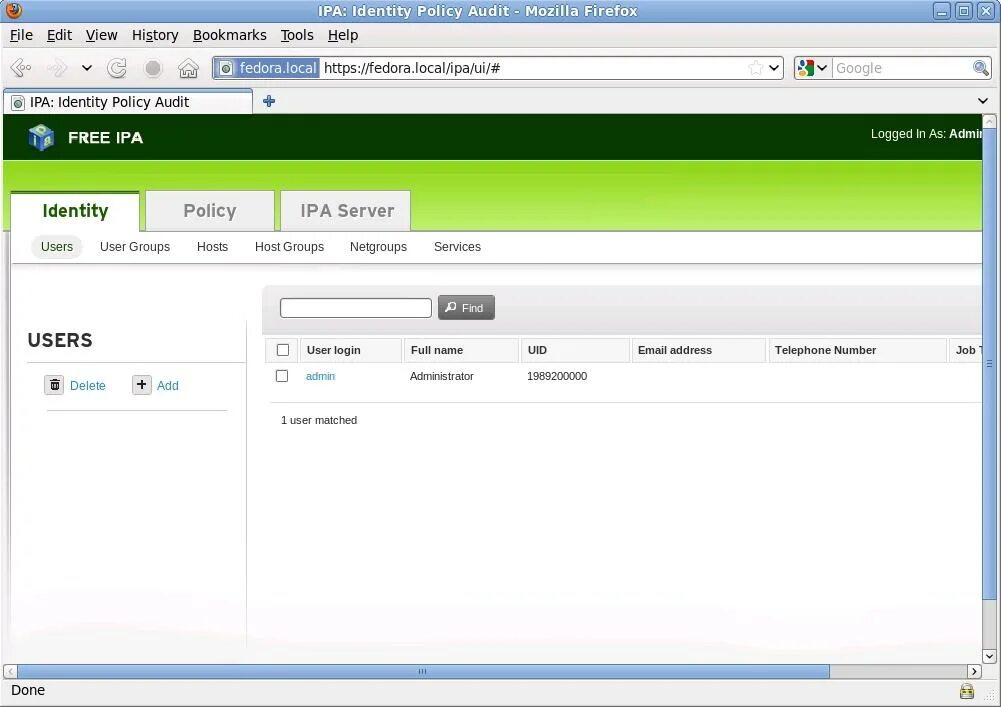Viewport: 1001px width, 707px height.
Task: Open the Bookmarks menu
Action: click(230, 35)
